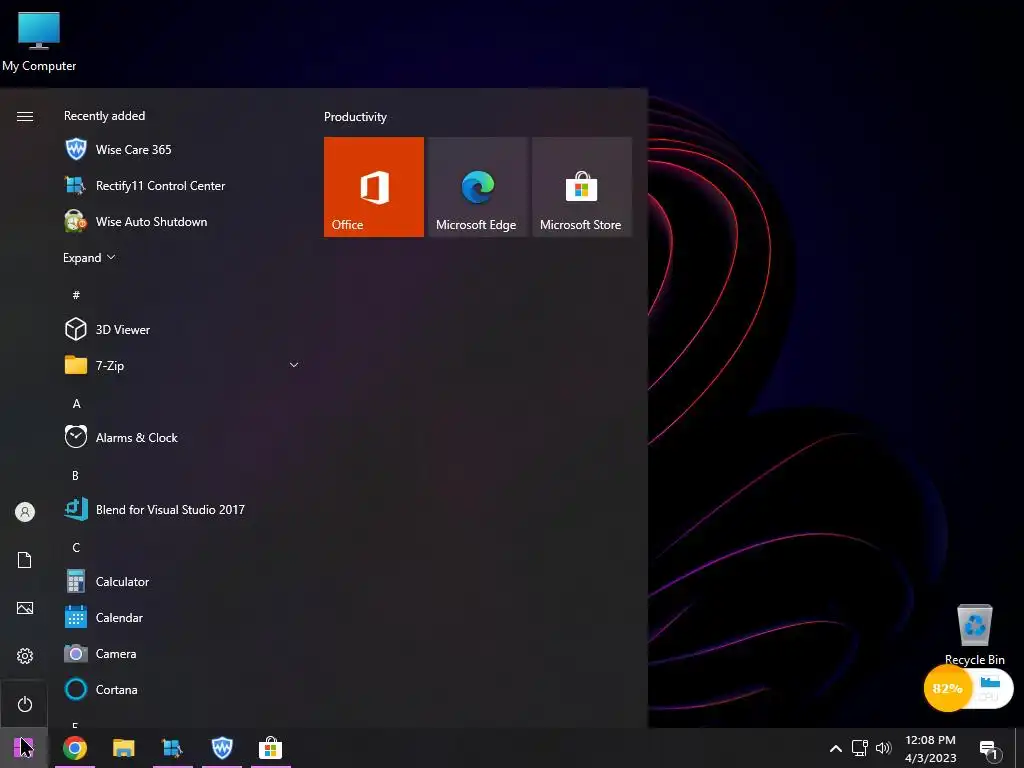Screen dimensions: 1024x768
Task: Open File Explorer from the taskbar
Action: (x=123, y=748)
